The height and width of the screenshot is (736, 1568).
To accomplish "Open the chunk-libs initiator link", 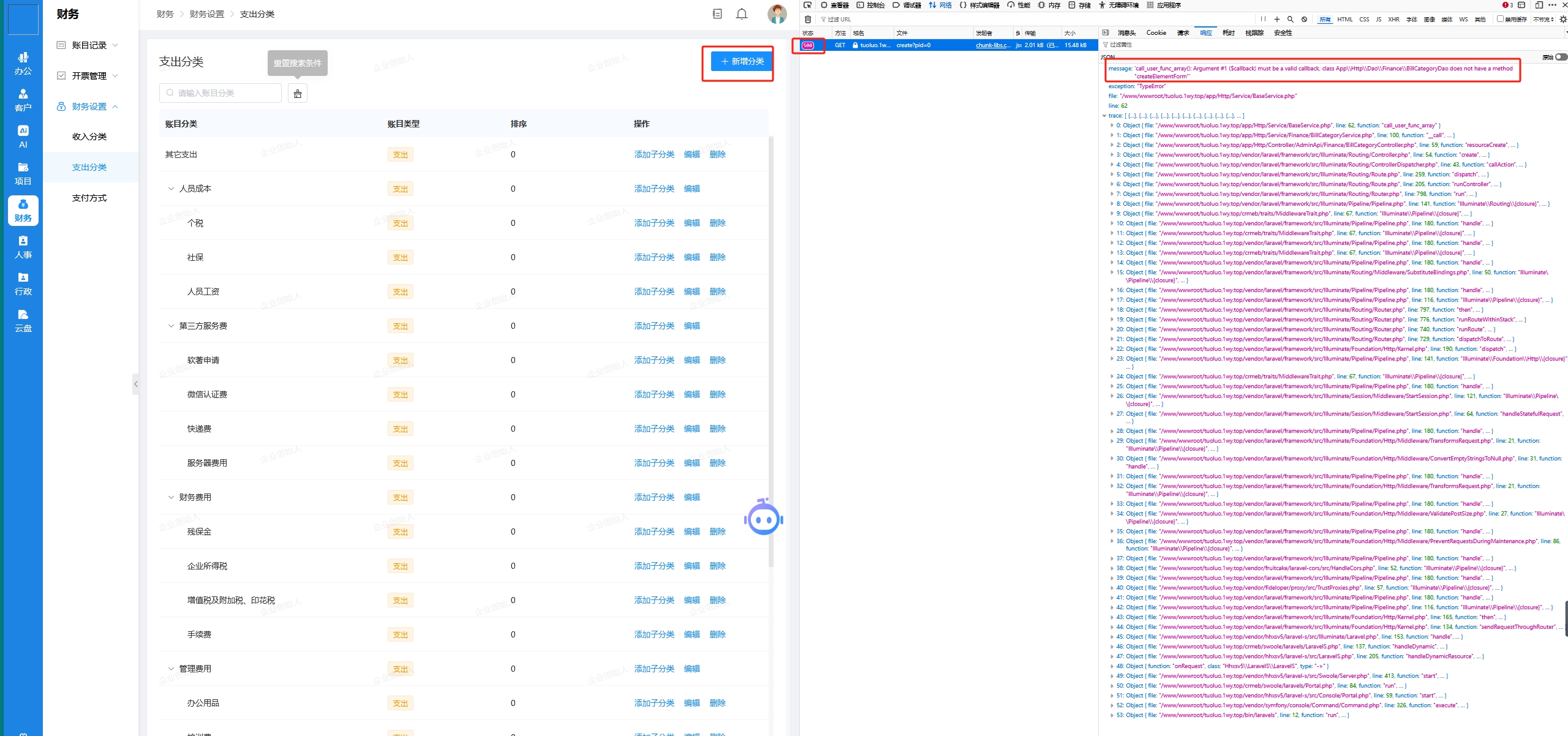I will click(x=993, y=45).
